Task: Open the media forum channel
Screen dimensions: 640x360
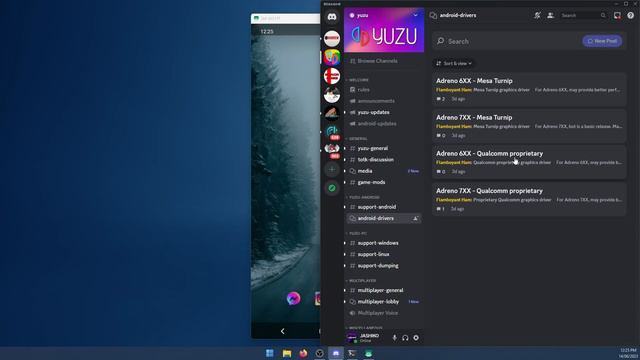Action: (384, 171)
